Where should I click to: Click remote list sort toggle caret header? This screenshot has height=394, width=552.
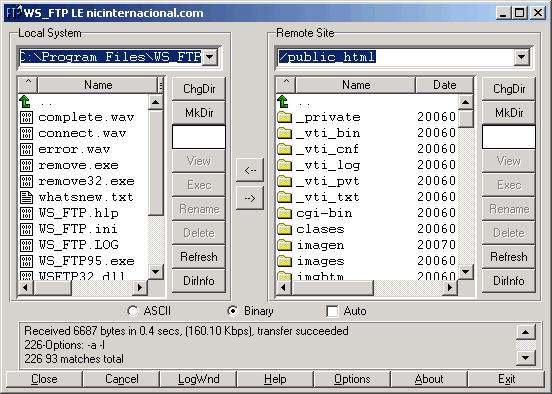[286, 85]
